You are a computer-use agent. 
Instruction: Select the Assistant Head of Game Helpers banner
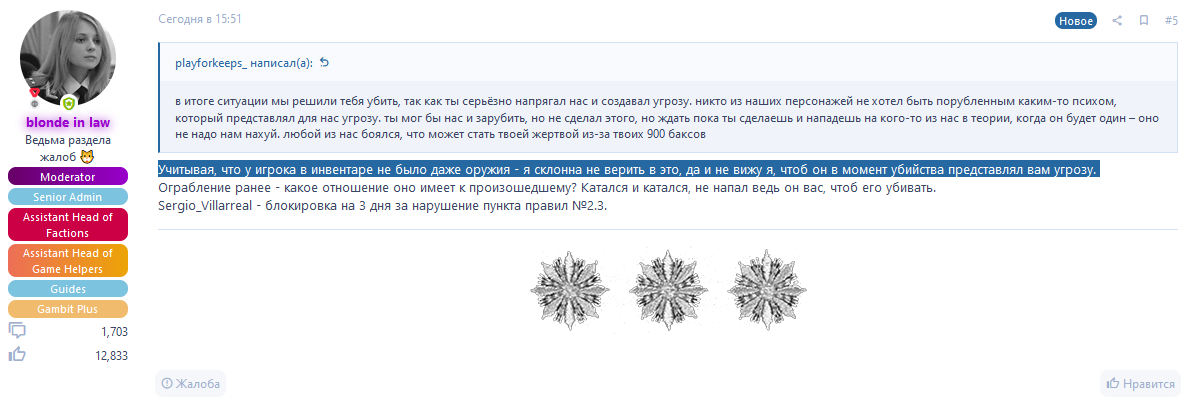(x=68, y=260)
